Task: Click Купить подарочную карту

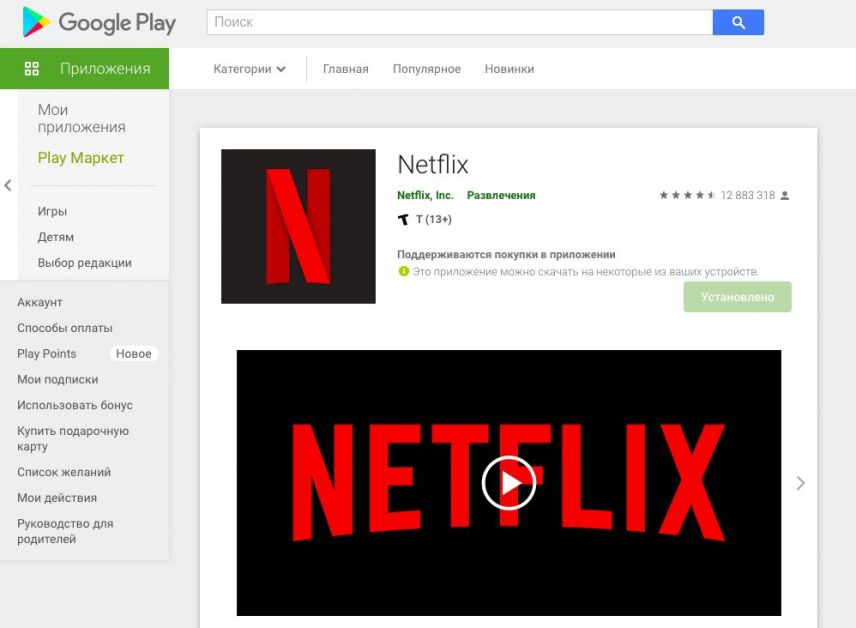Action: coord(73,438)
